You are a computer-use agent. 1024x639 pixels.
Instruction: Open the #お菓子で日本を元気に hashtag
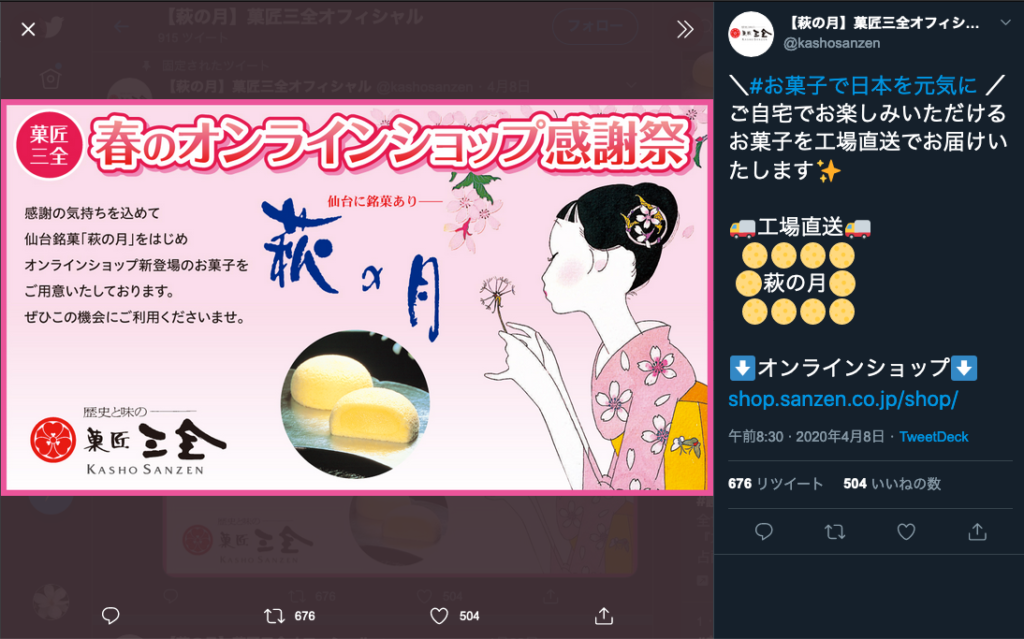[862, 86]
